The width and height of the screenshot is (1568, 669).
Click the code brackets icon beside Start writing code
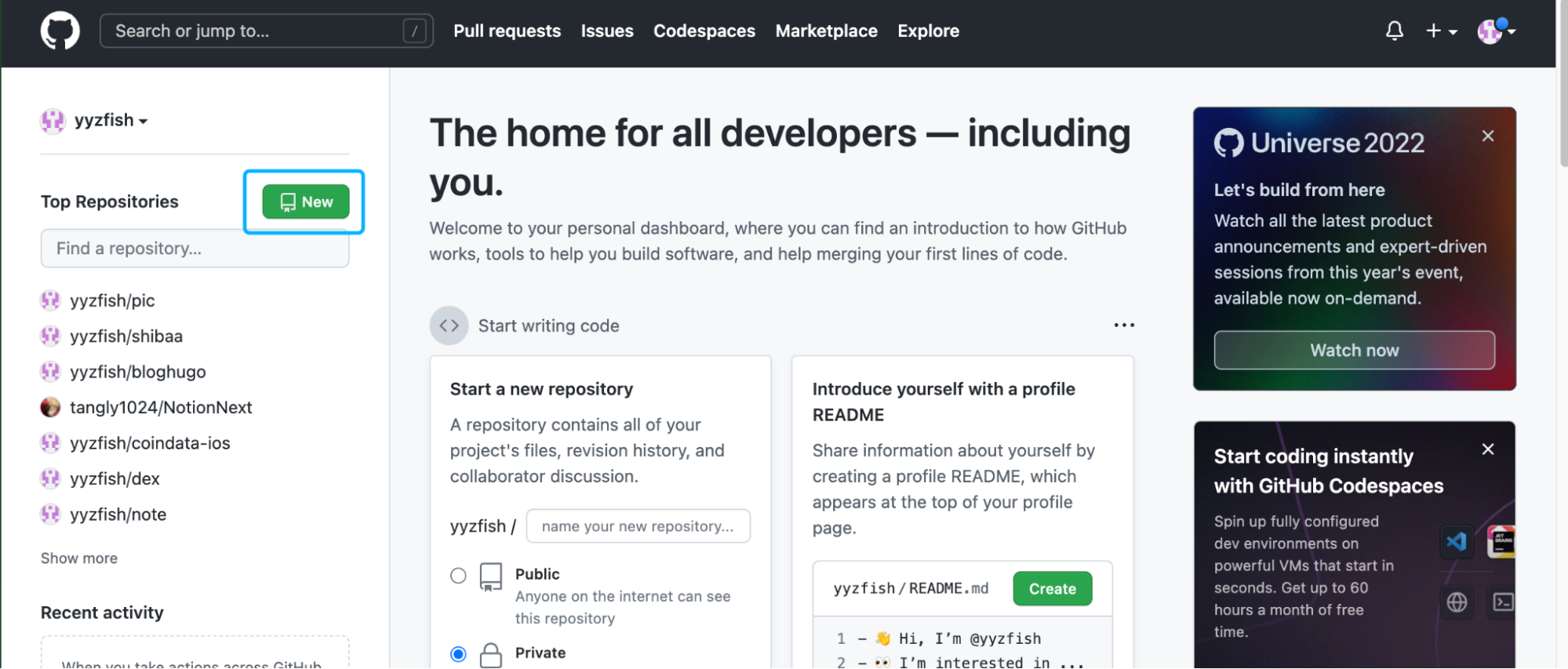449,325
